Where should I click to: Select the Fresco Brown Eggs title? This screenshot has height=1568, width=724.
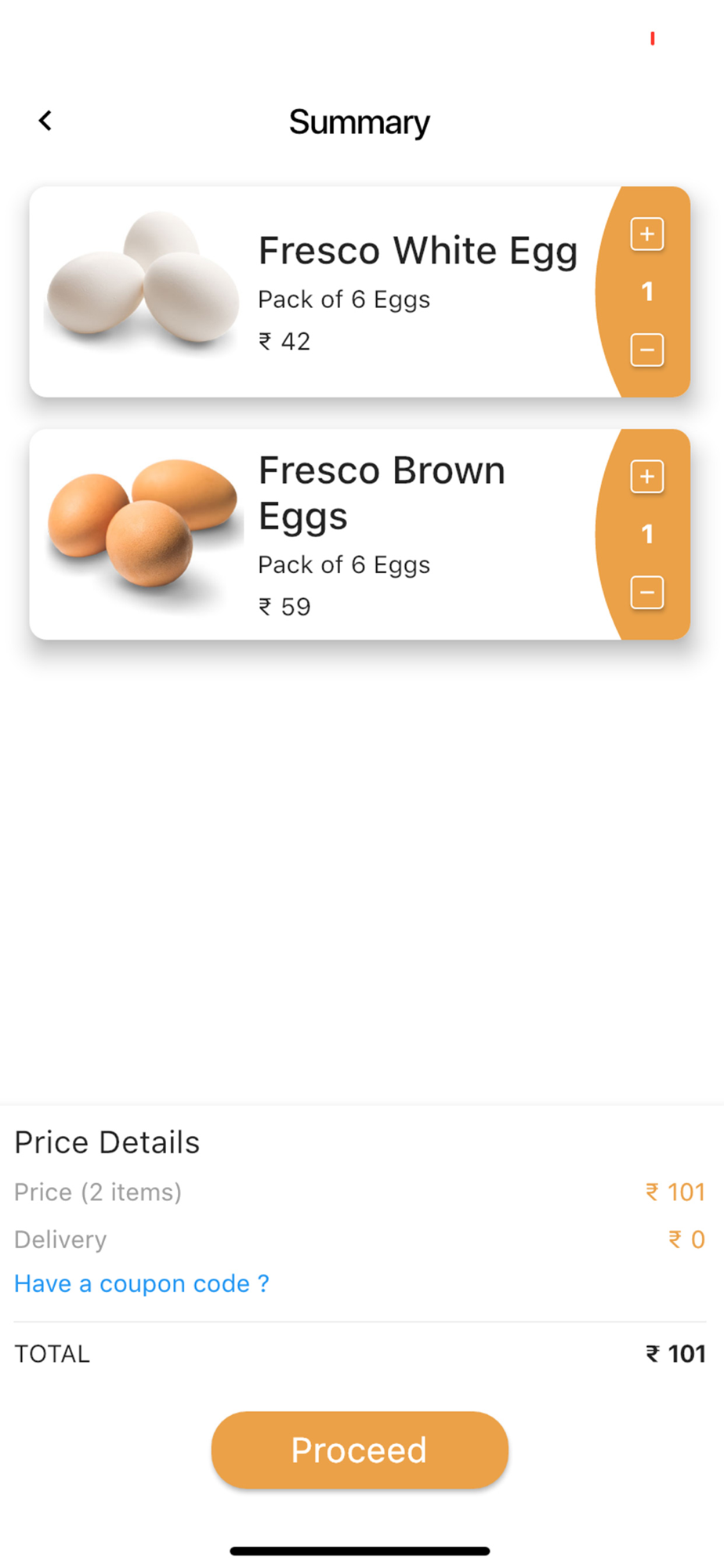pyautogui.click(x=382, y=493)
